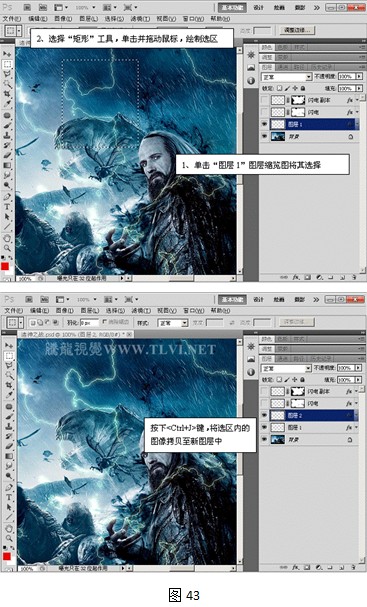
Task: Open 文件(F) menu in upper Photoshop window
Action: [12, 19]
